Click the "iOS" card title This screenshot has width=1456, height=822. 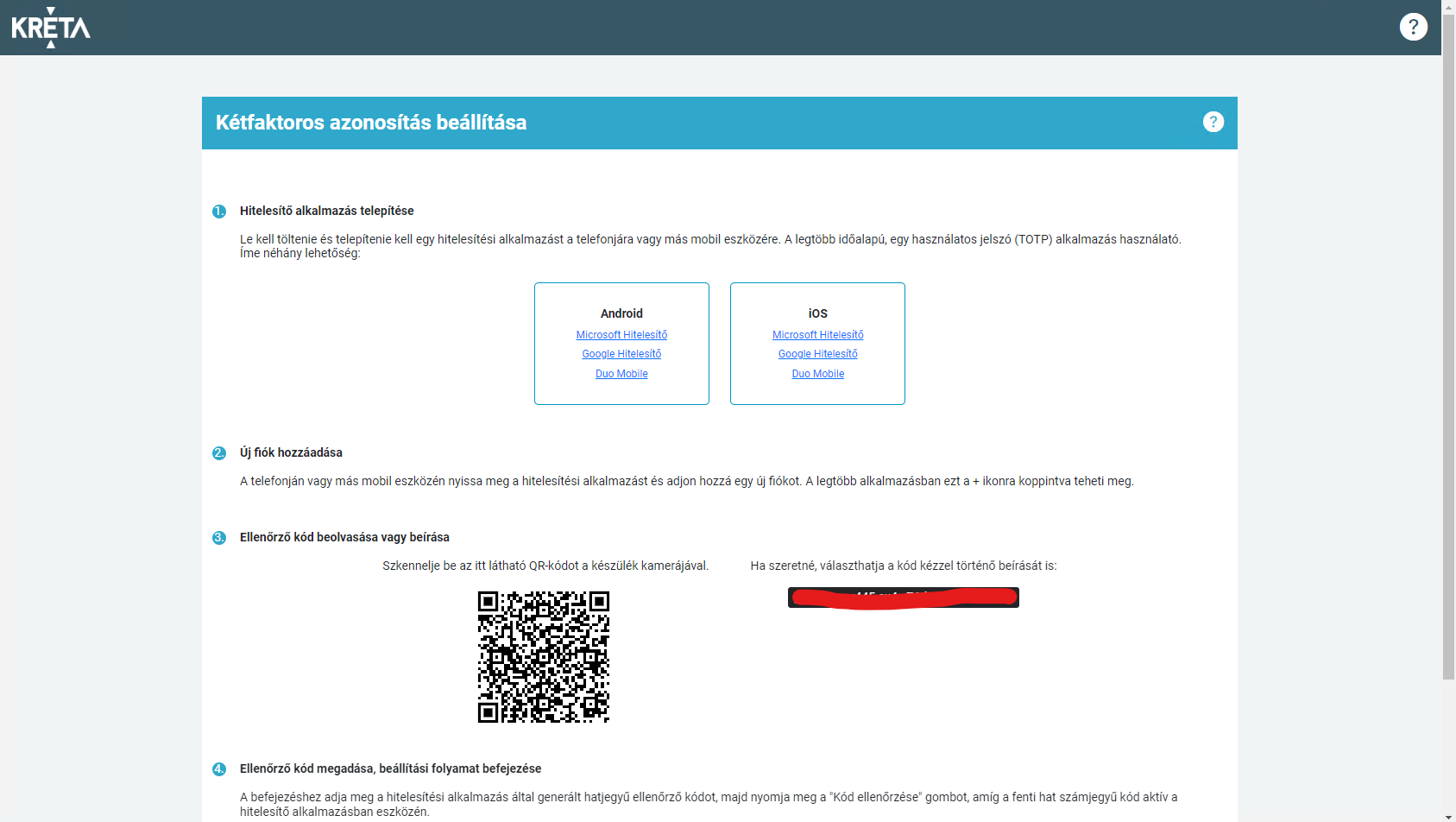[x=817, y=313]
